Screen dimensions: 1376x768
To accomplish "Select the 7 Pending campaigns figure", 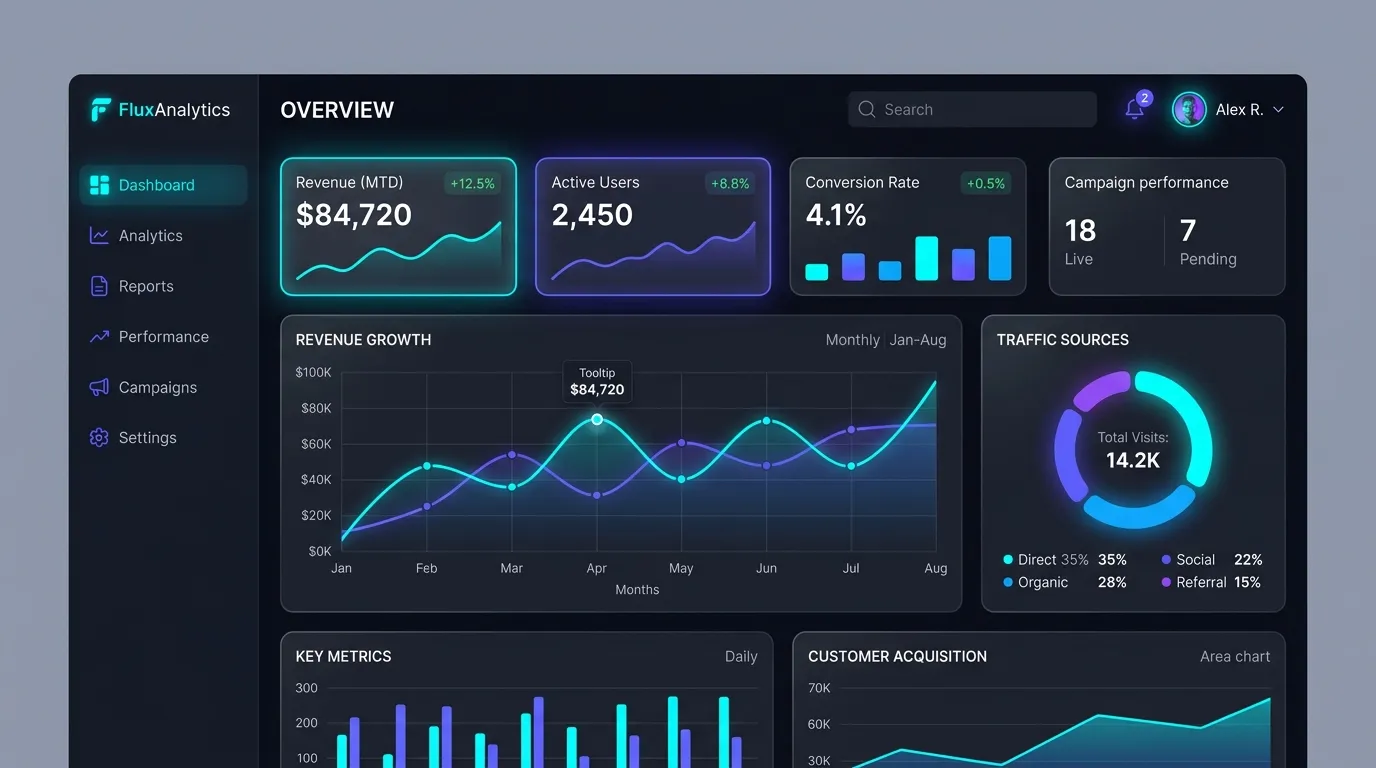I will 1188,231.
